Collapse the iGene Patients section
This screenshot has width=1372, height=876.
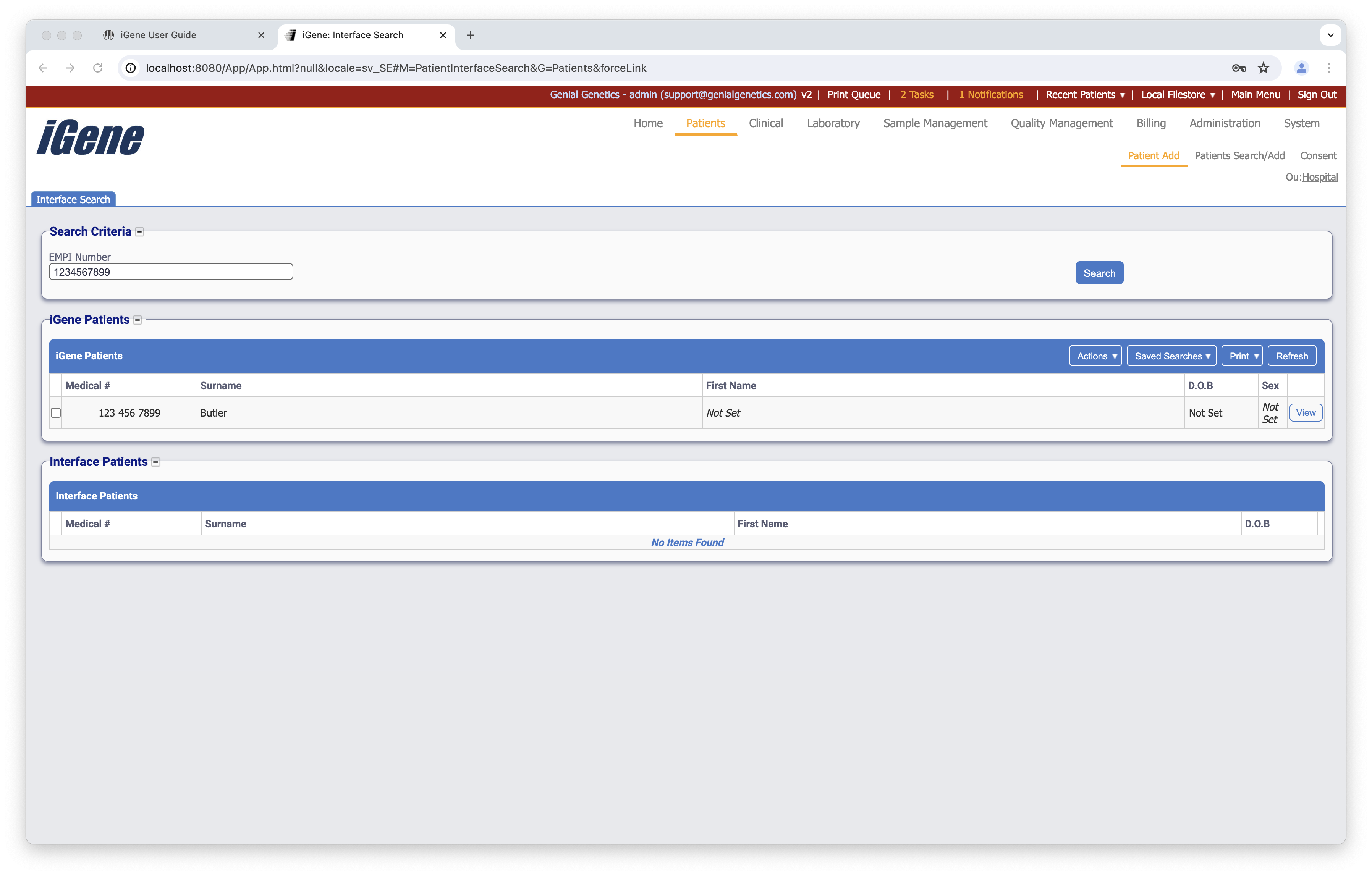[x=137, y=320]
